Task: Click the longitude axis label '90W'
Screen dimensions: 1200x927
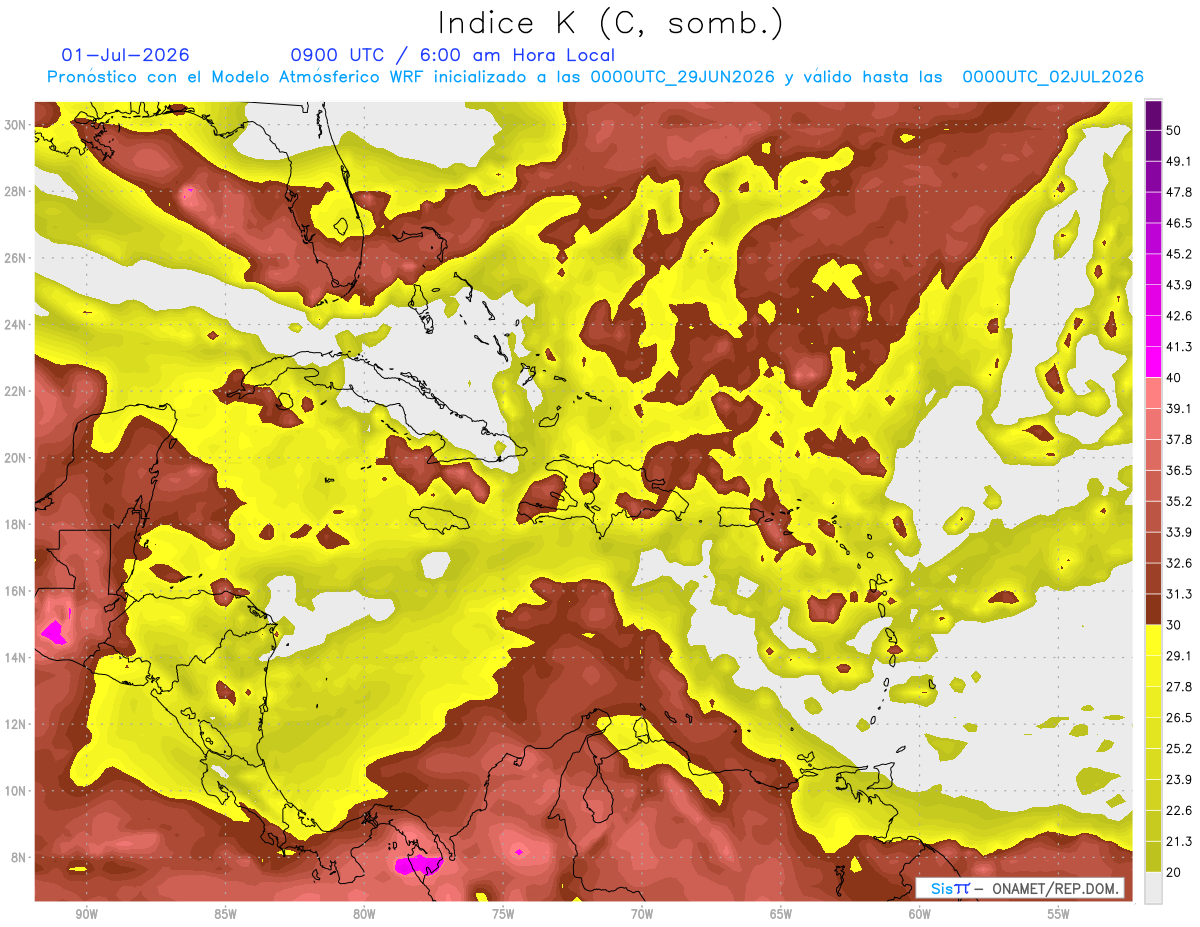Action: (86, 914)
